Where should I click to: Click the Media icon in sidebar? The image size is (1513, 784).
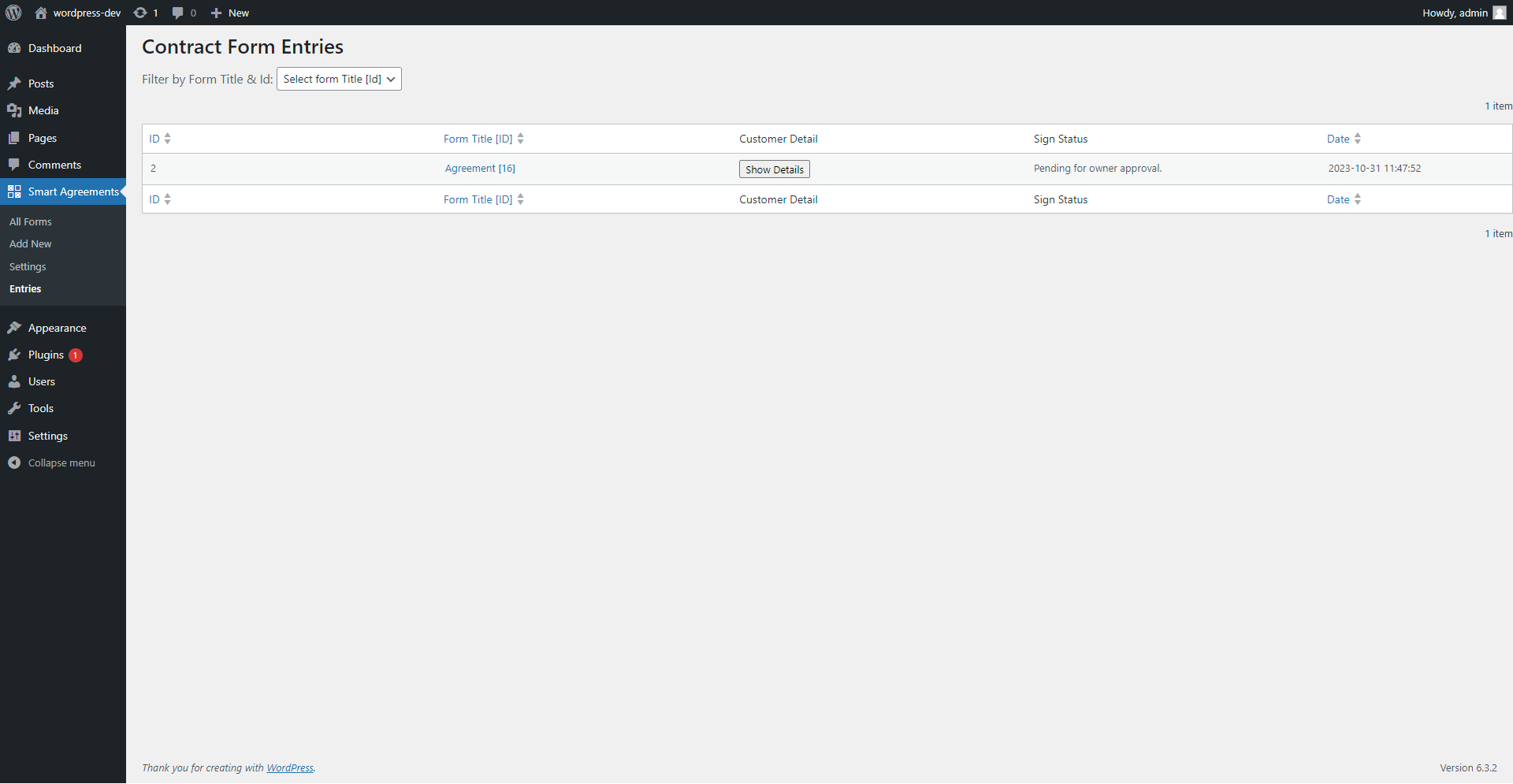[14, 110]
